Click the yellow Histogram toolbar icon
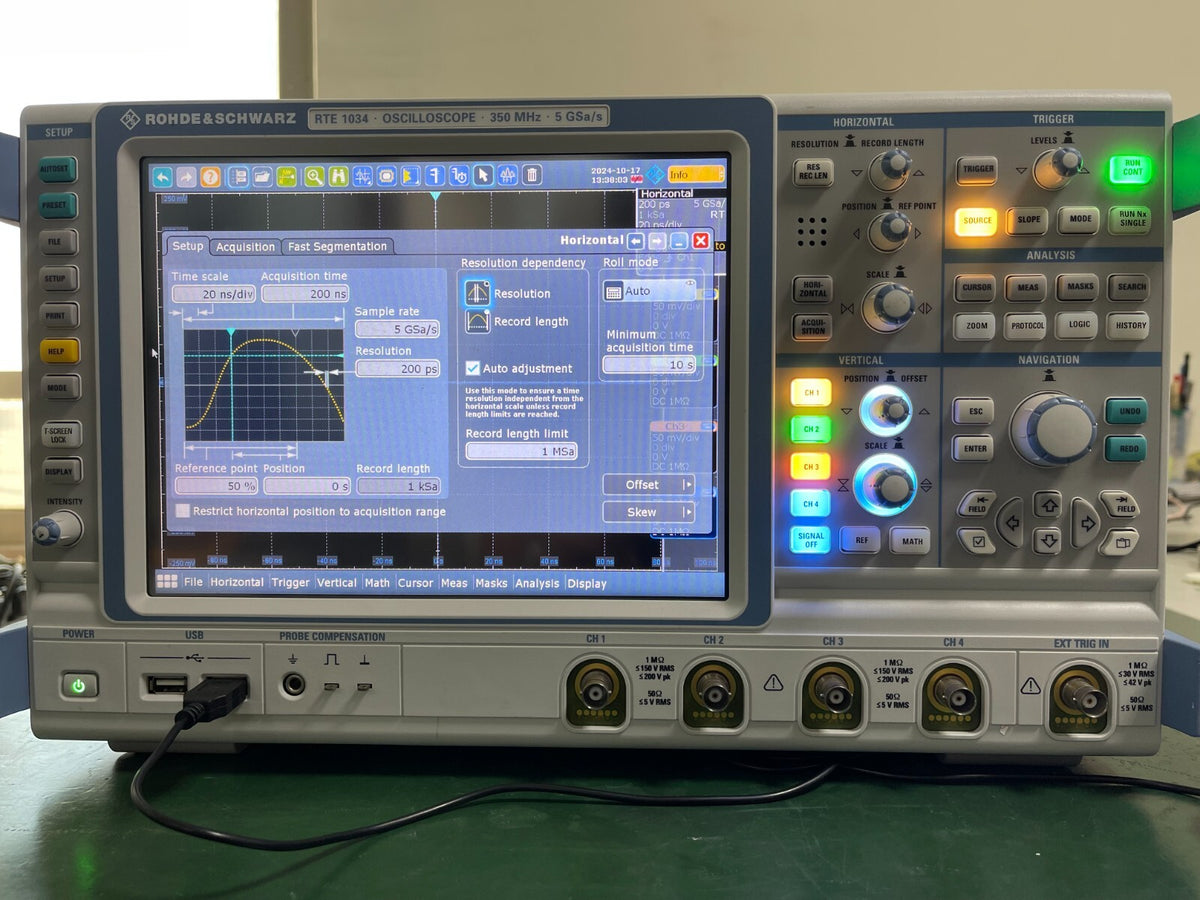 coord(411,176)
